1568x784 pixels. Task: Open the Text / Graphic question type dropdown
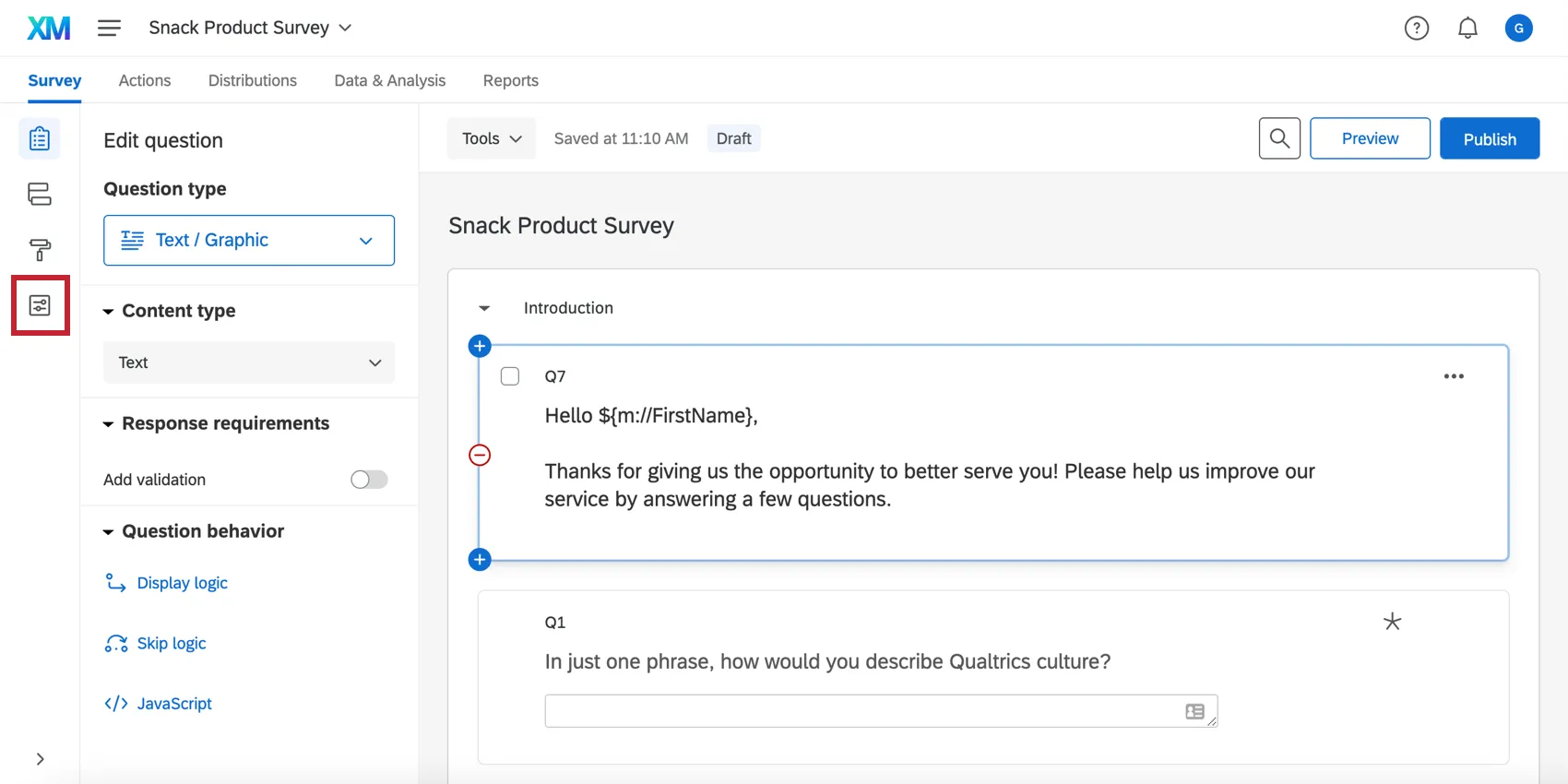click(x=249, y=241)
